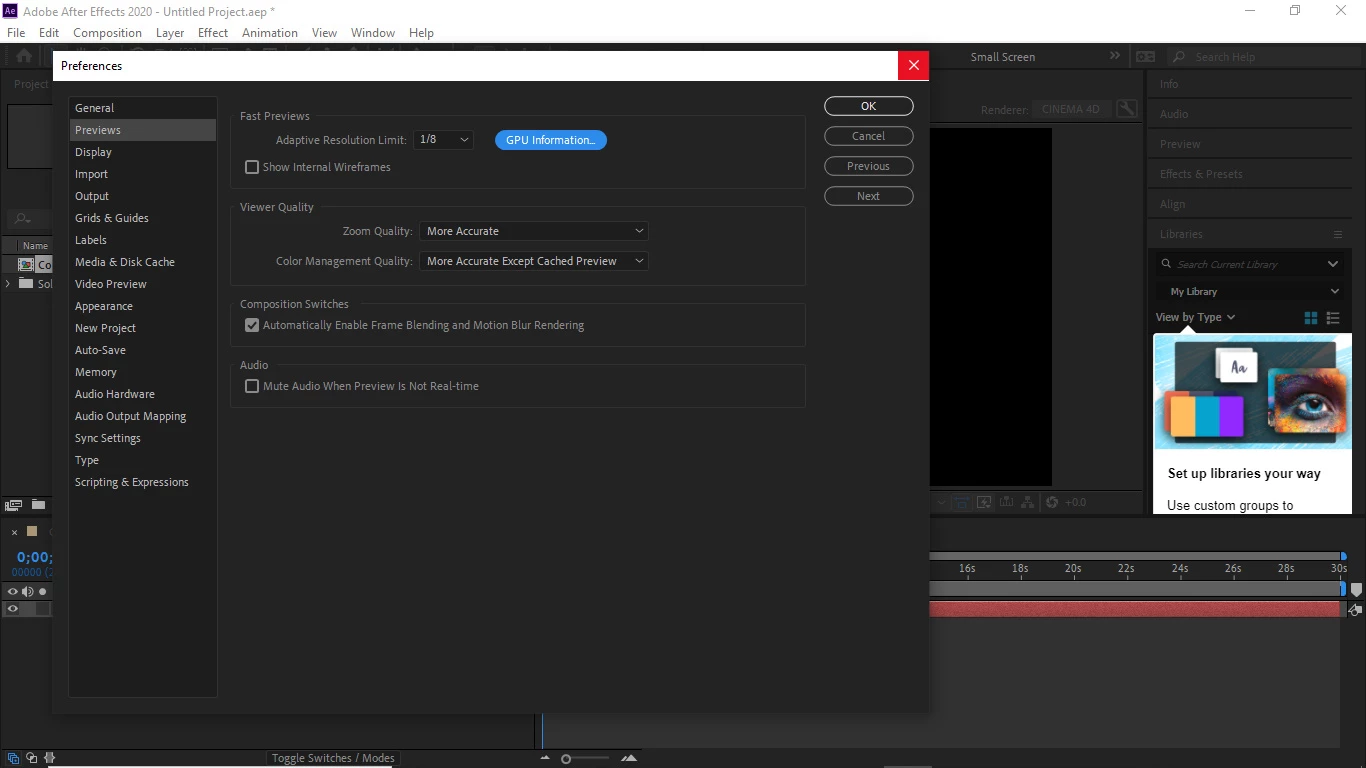This screenshot has height=768, width=1366.
Task: Click Toggle Switches / Modes button
Action: click(333, 758)
